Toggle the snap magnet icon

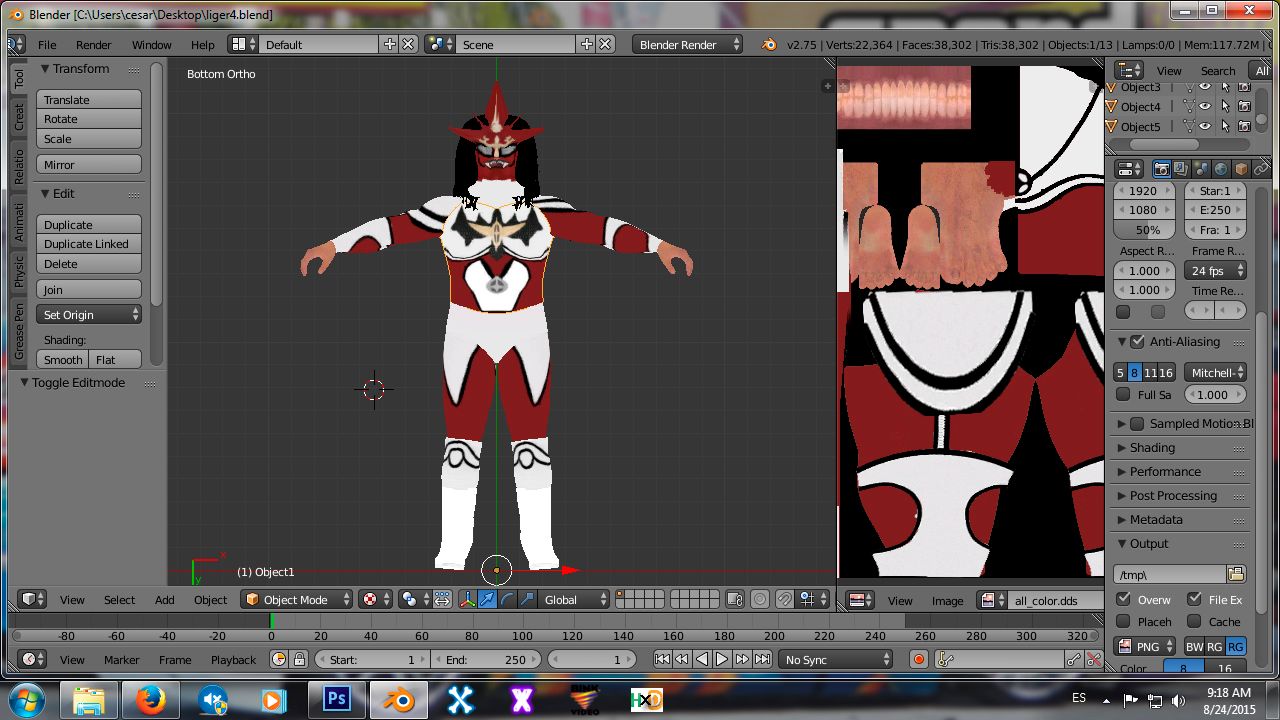click(x=786, y=600)
